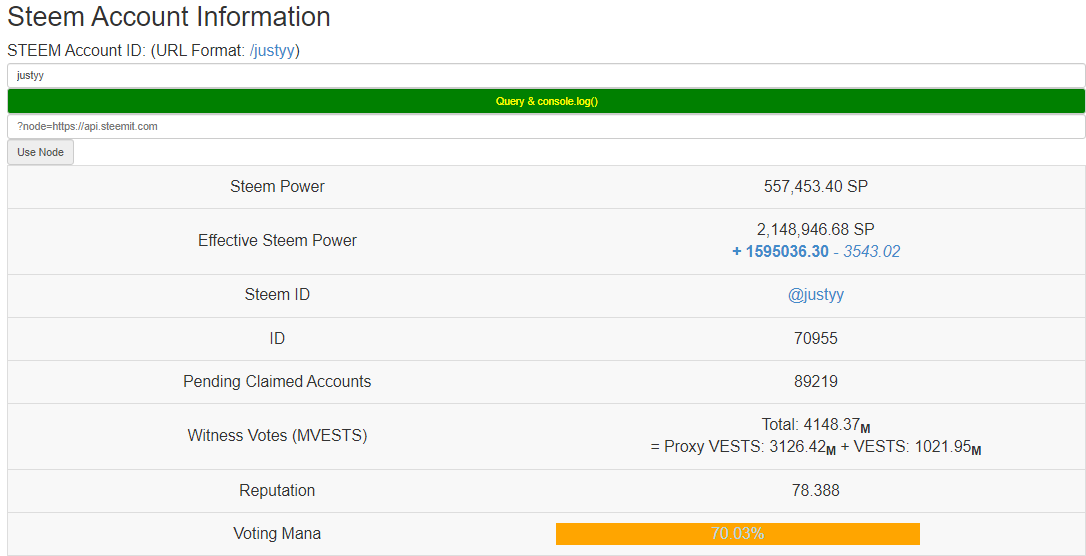This screenshot has height=556, width=1086.
Task: Select the Reputation row label
Action: click(x=277, y=491)
